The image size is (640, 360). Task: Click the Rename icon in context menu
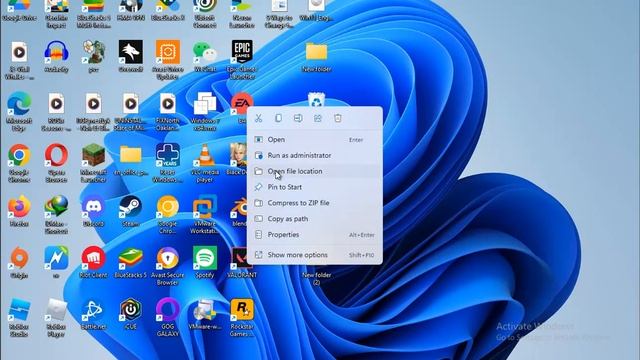(298, 118)
